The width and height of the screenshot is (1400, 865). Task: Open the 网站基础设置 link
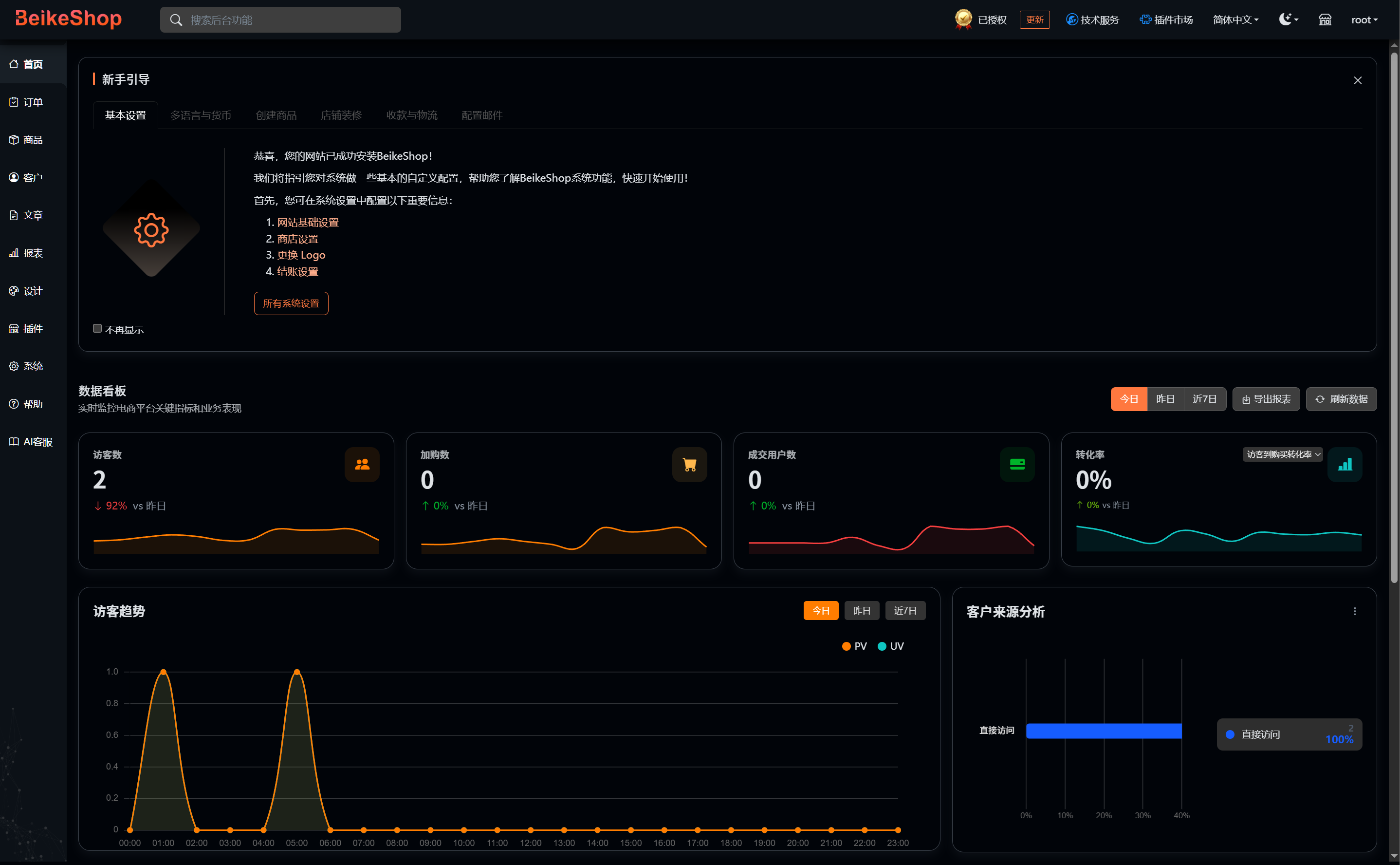pyautogui.click(x=308, y=222)
